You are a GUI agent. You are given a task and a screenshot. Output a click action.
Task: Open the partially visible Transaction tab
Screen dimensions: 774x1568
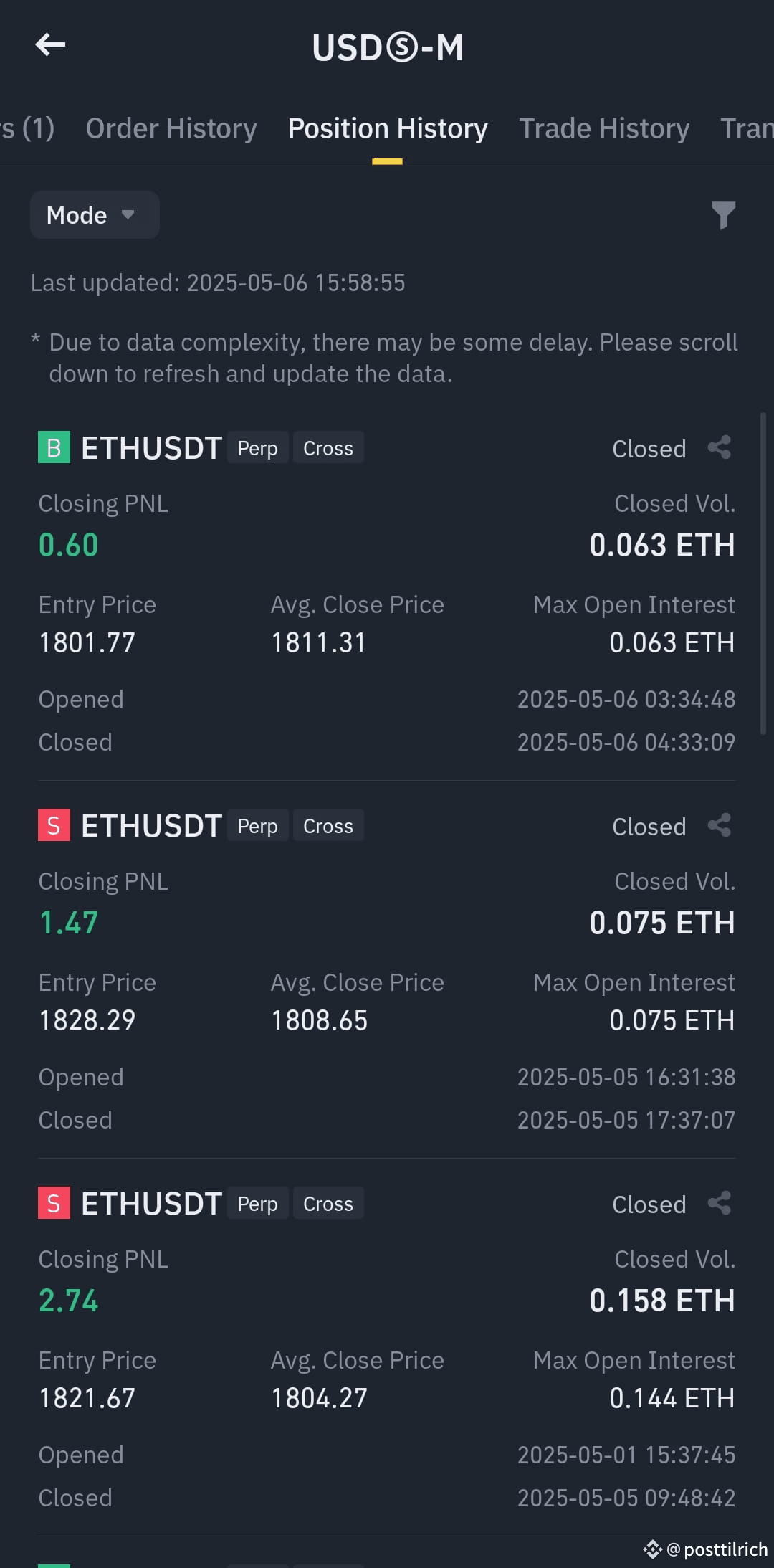747,129
